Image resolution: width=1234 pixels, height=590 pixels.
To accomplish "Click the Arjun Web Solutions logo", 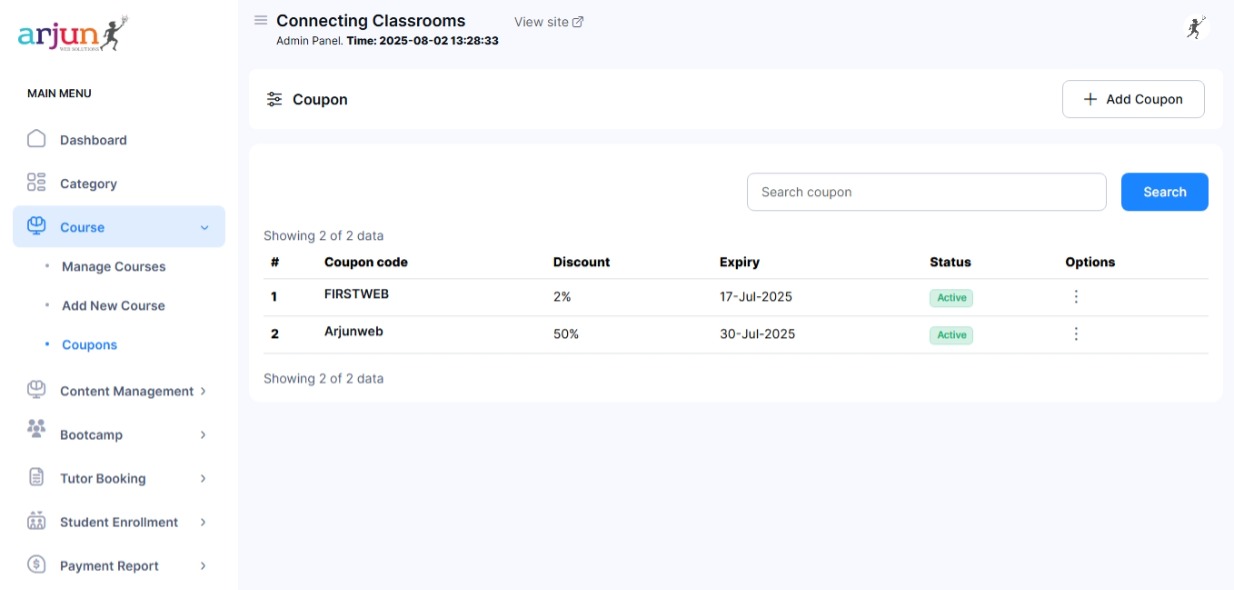I will pos(73,34).
